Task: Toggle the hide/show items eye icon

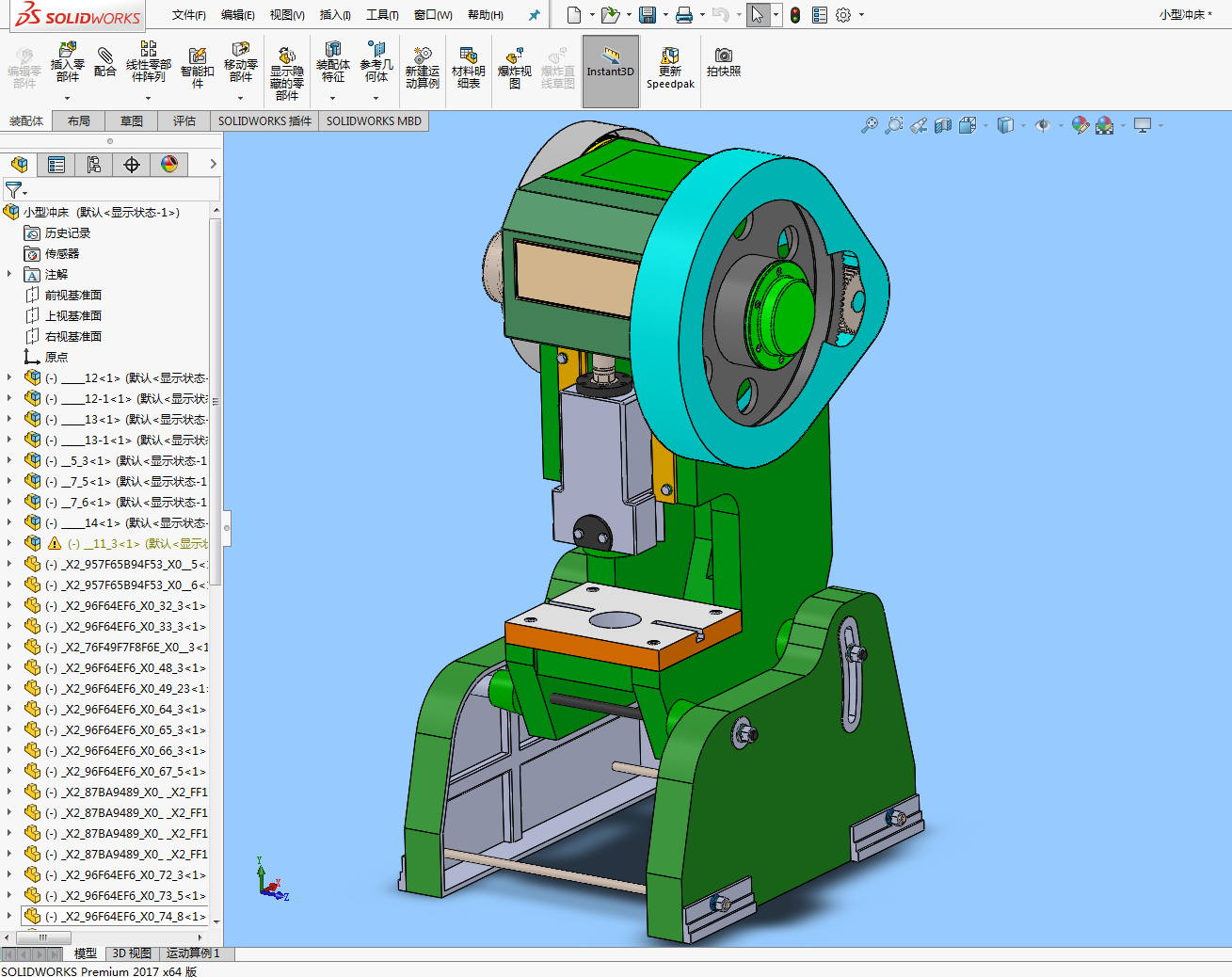Action: (x=1042, y=125)
